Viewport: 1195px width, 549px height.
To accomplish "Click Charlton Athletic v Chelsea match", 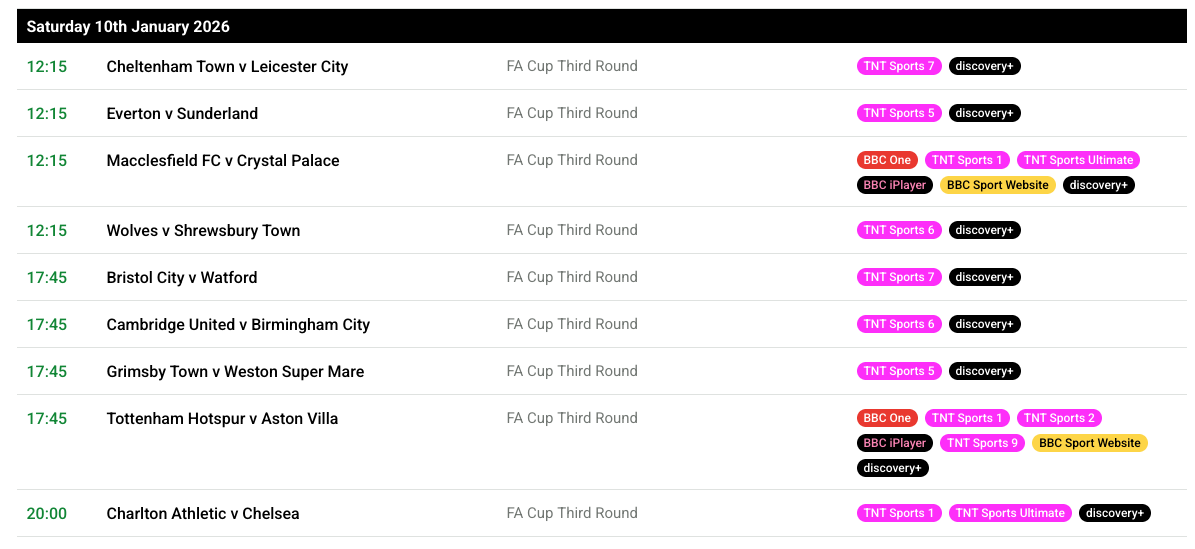I will pos(203,514).
